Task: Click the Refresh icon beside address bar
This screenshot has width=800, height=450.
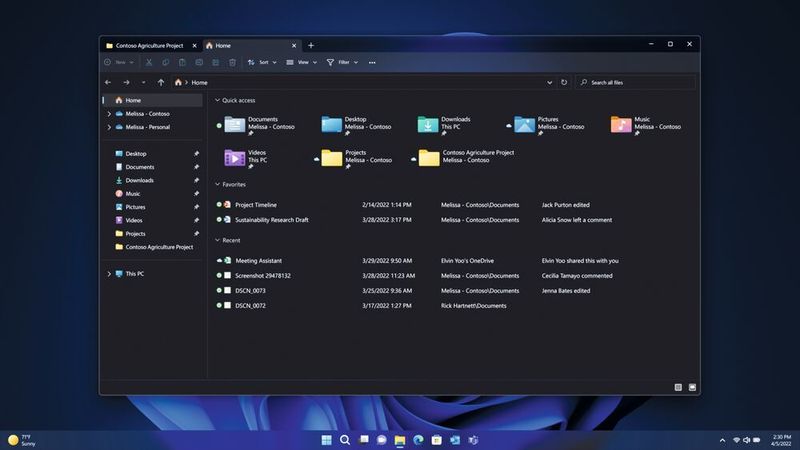Action: click(564, 82)
